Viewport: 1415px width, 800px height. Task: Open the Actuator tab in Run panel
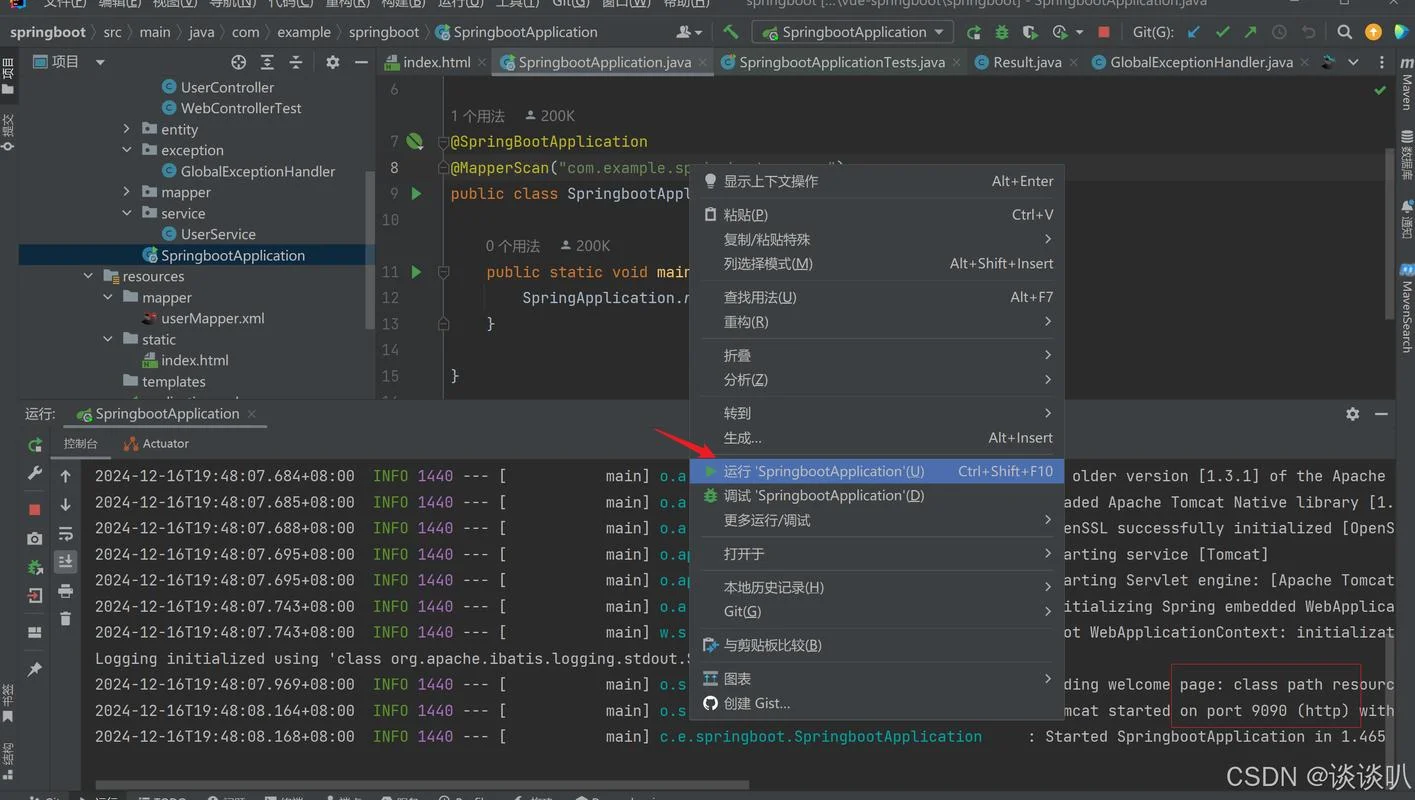(156, 444)
